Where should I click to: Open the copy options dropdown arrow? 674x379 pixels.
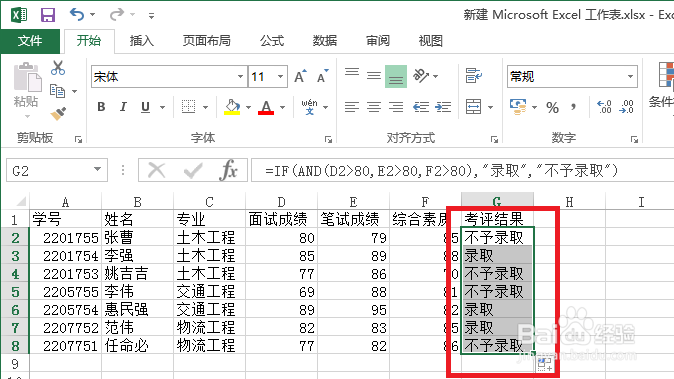pos(74,91)
